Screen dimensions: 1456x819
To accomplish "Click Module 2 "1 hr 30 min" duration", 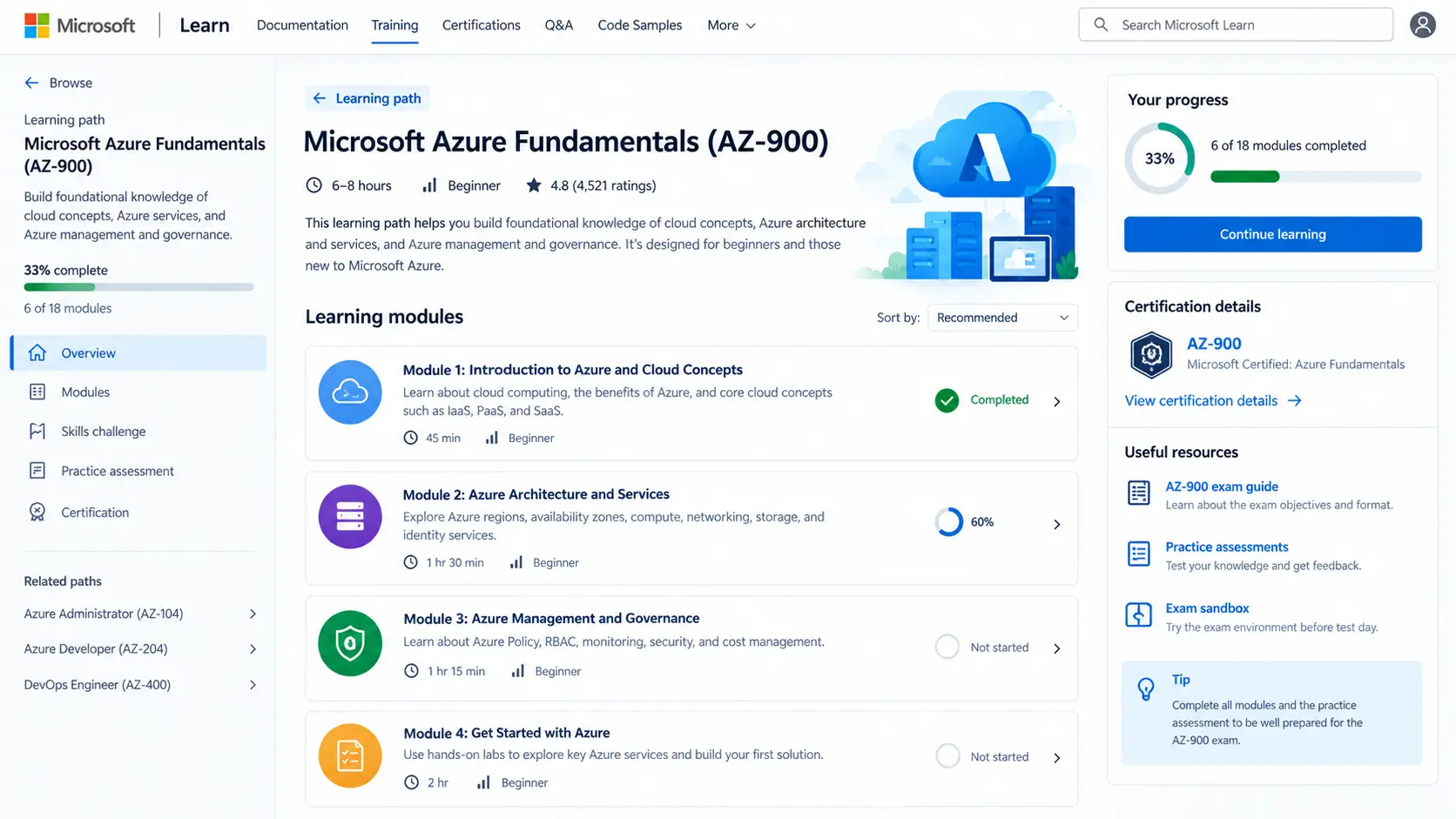I will tap(455, 562).
